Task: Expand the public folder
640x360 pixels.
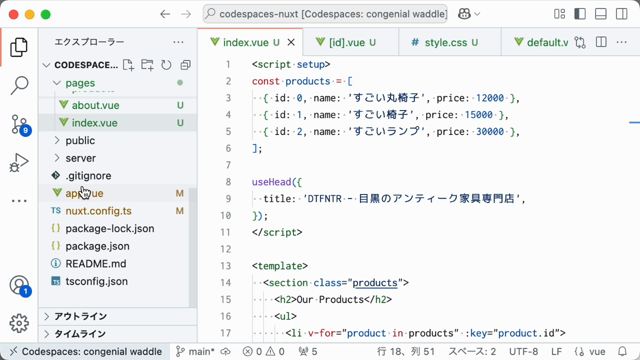Action: [x=118, y=140]
